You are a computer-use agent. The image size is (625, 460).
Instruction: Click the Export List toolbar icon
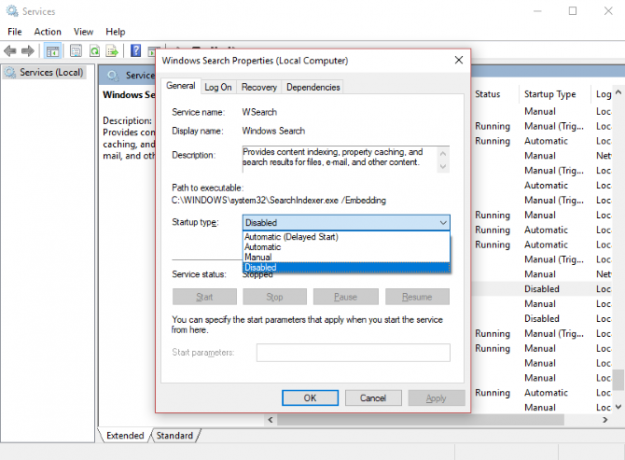[112, 51]
